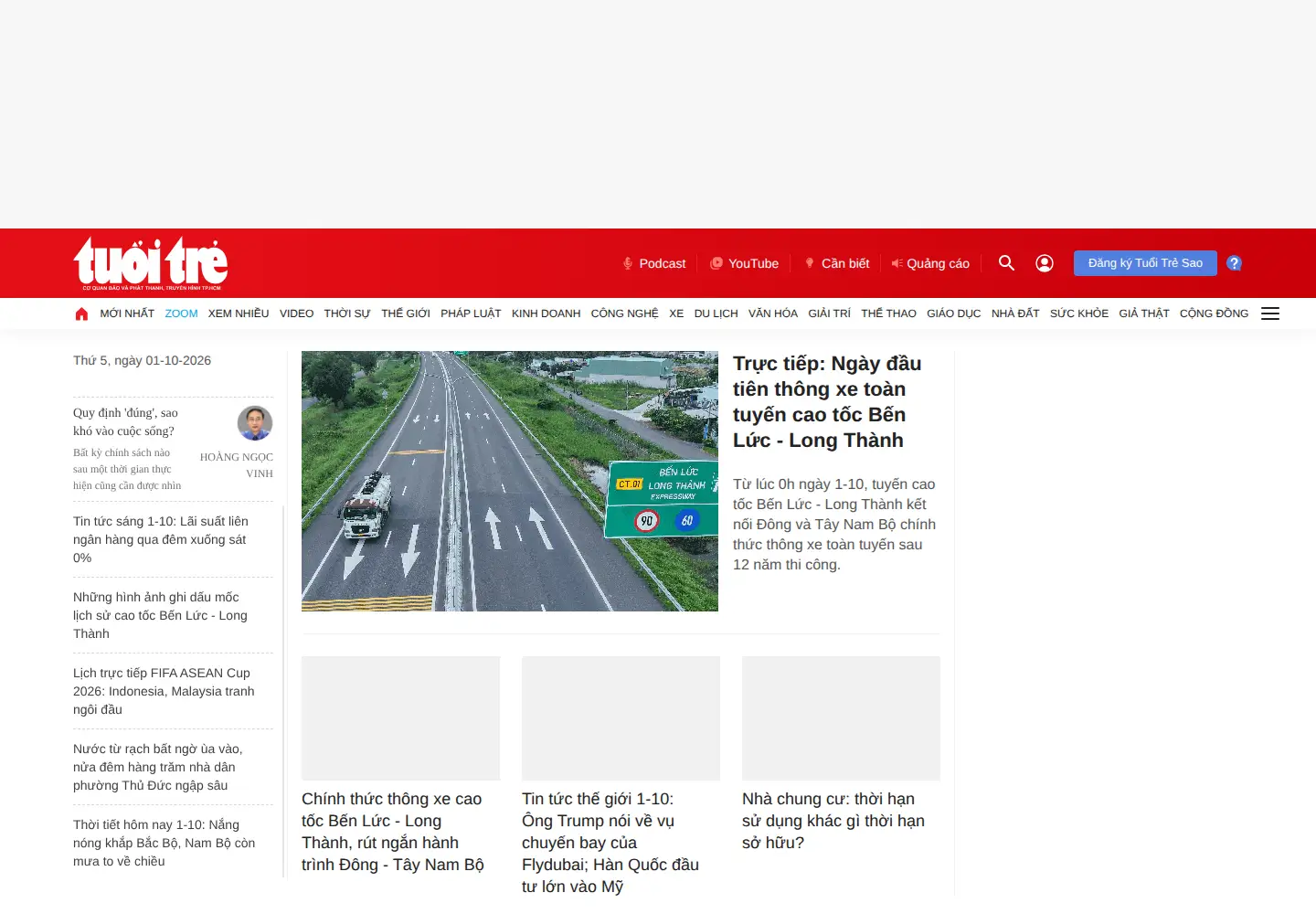Click the Hoàng Ngọc Vinh author avatar

(x=255, y=423)
